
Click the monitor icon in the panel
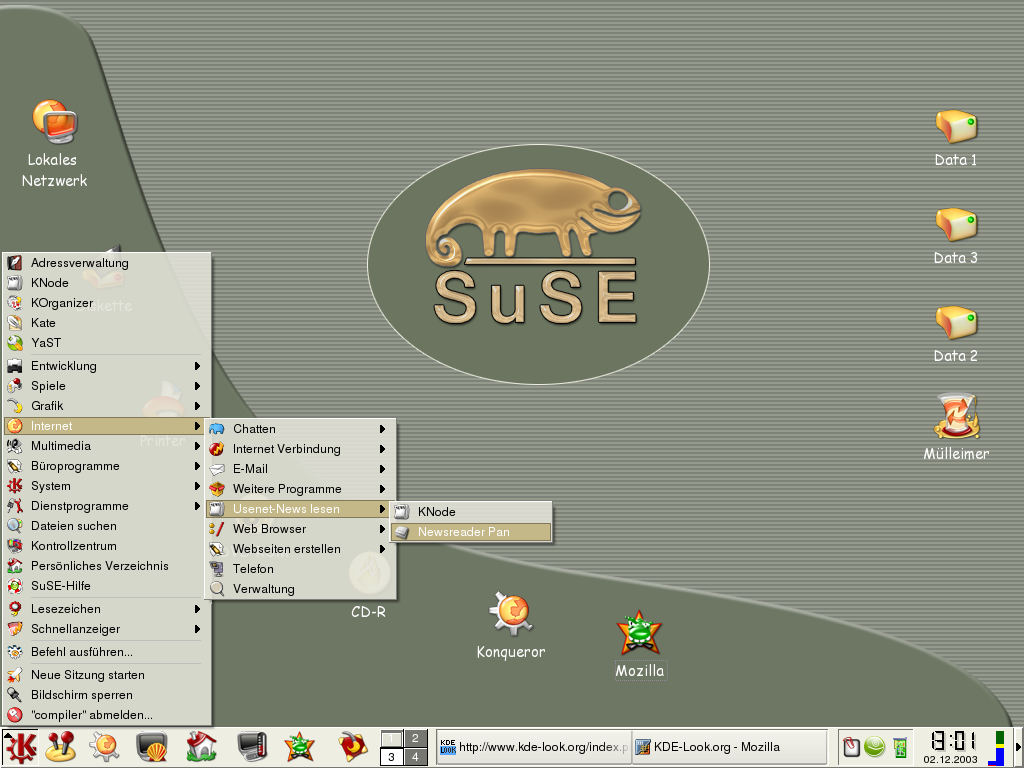coord(251,746)
